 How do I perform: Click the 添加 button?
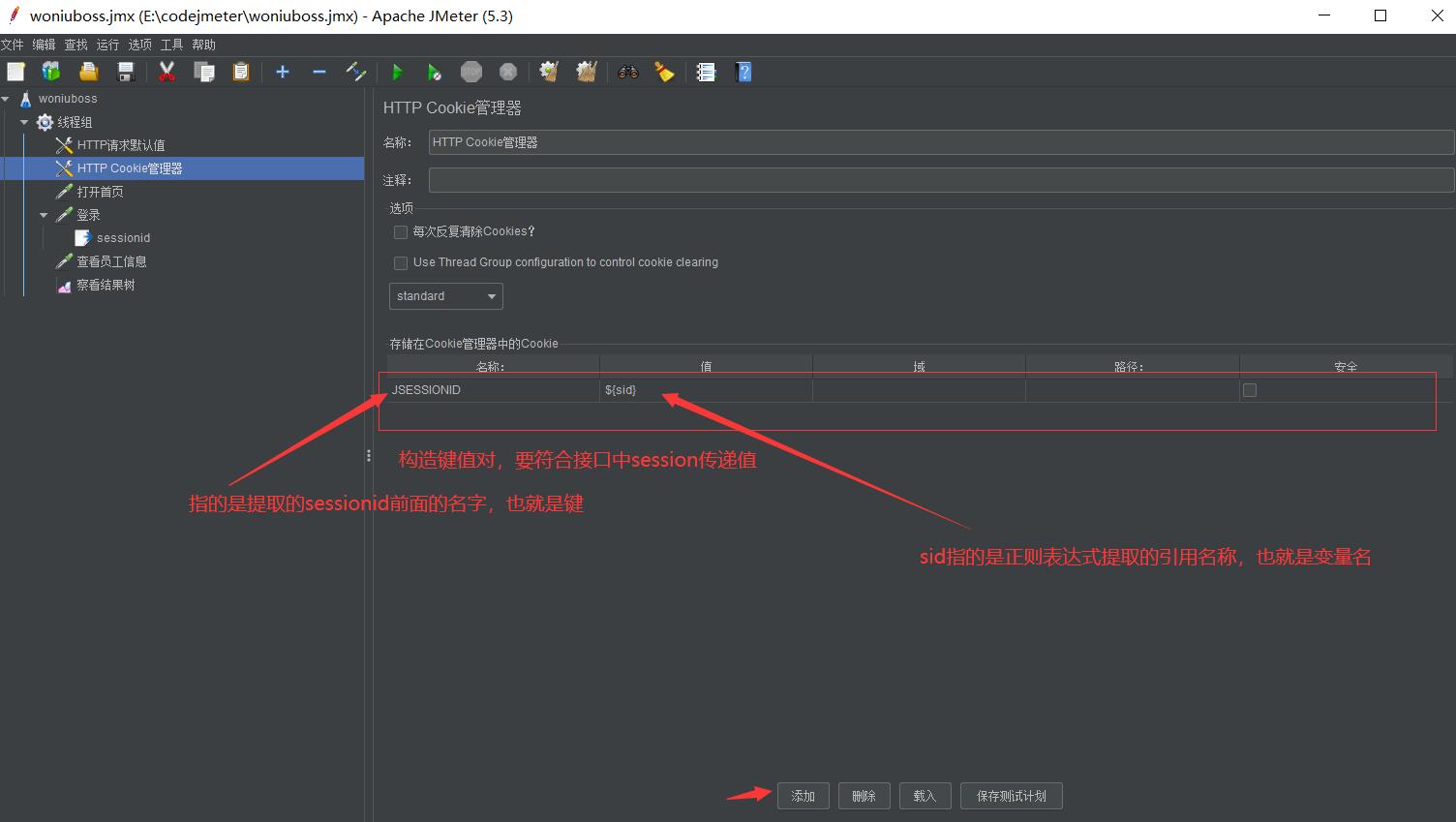[804, 796]
